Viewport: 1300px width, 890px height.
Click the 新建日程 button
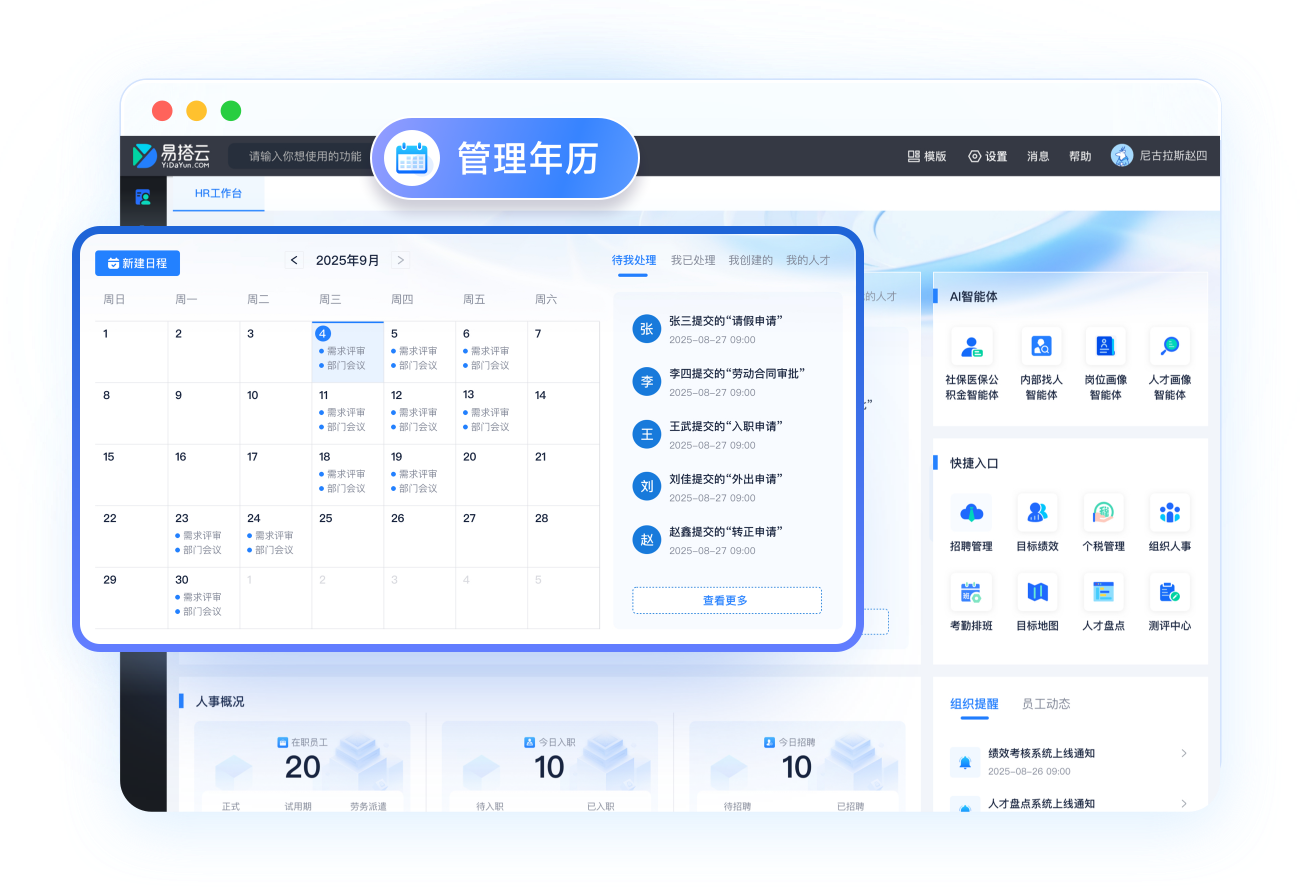(137, 262)
